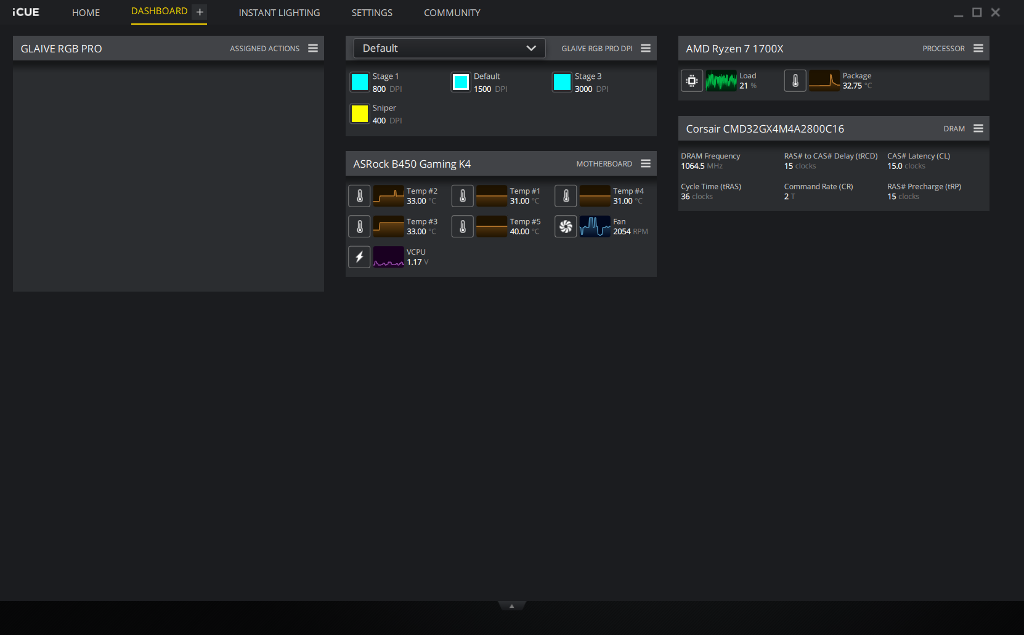Select the yellow Sniper DPI color swatch
This screenshot has height=635, width=1024.
tap(360, 113)
